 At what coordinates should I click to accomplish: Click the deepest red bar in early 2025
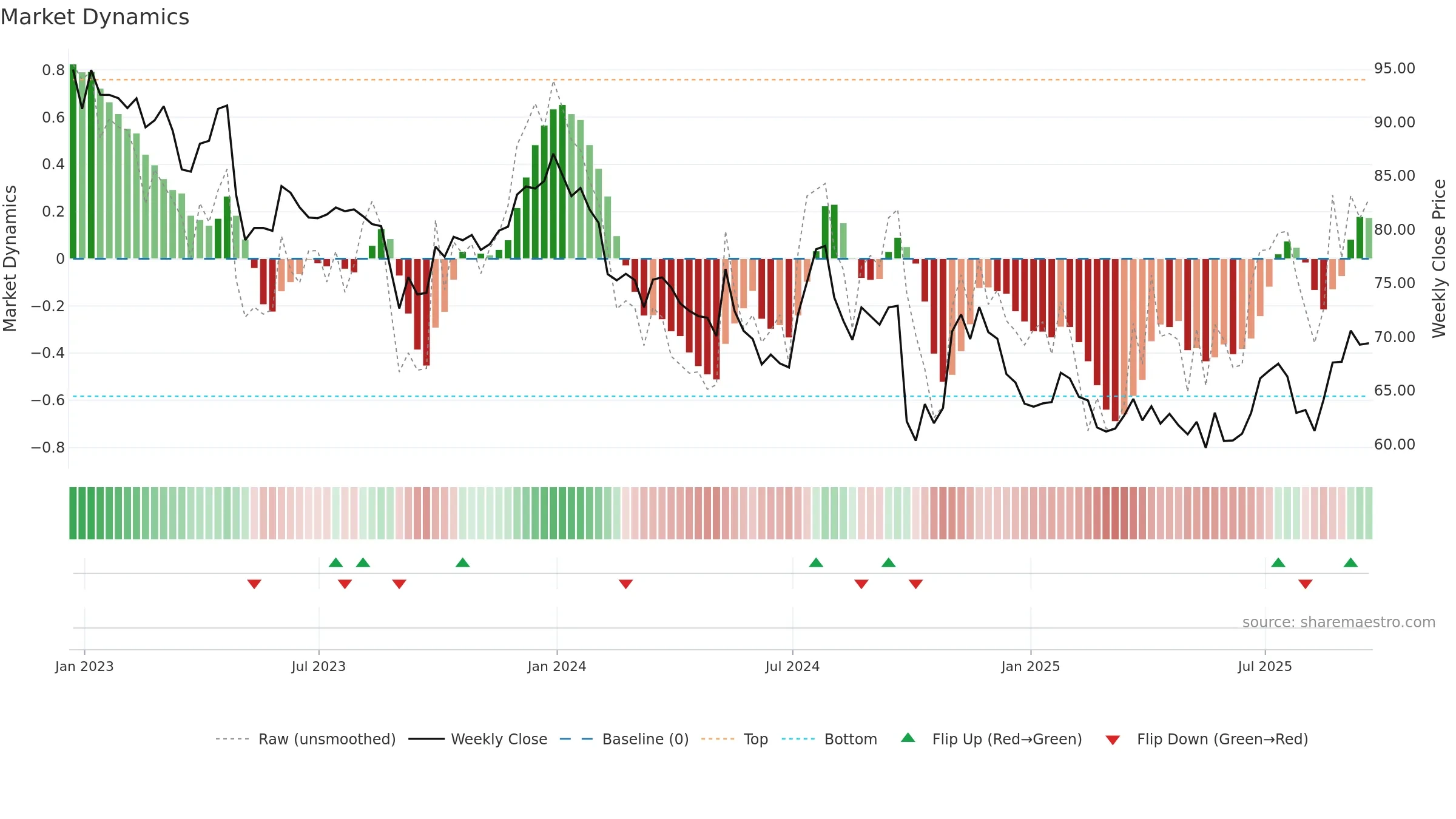click(1115, 340)
